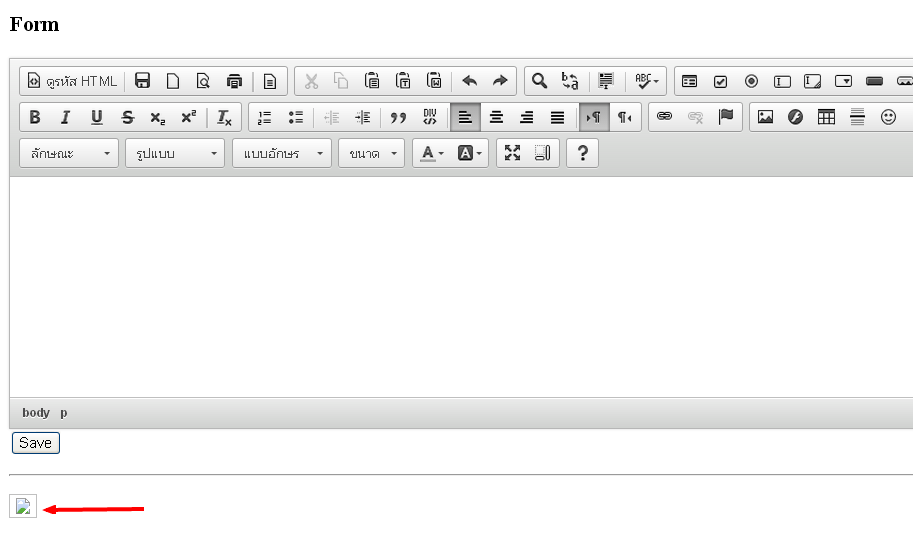
Task: Set text direction right to left
Action: pos(625,117)
